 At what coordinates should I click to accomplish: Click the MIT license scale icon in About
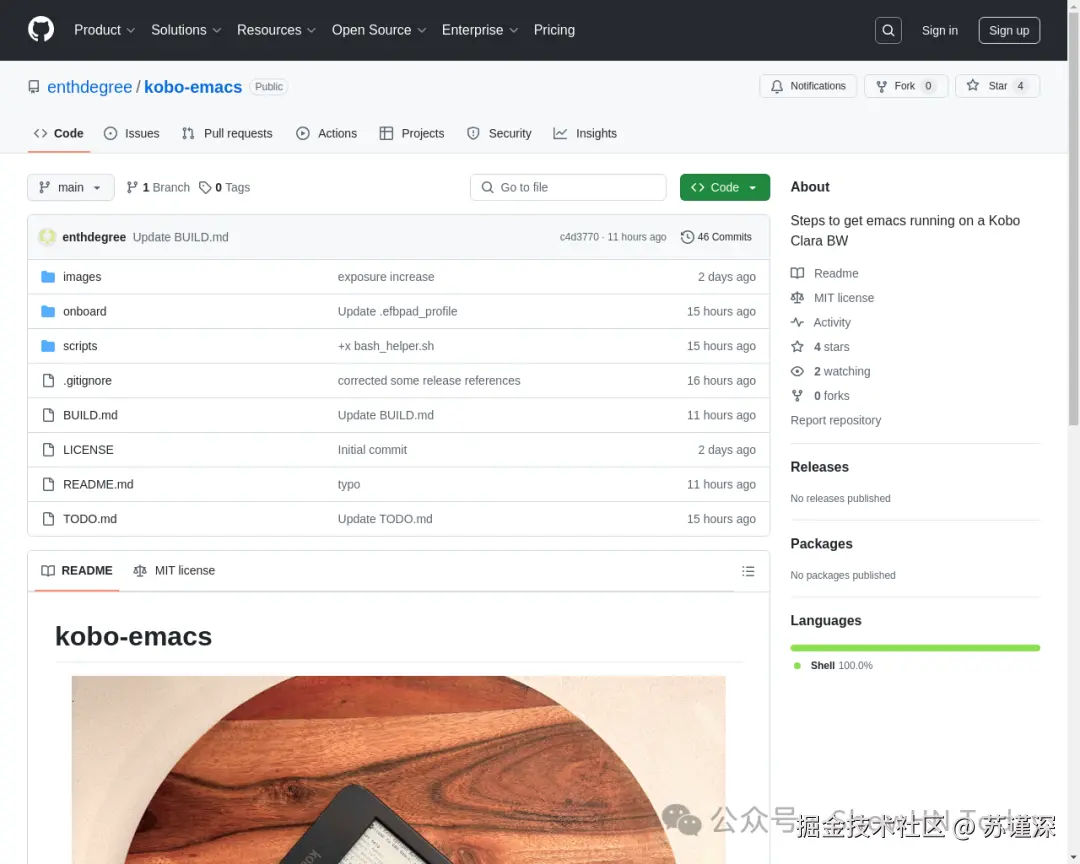(x=797, y=298)
